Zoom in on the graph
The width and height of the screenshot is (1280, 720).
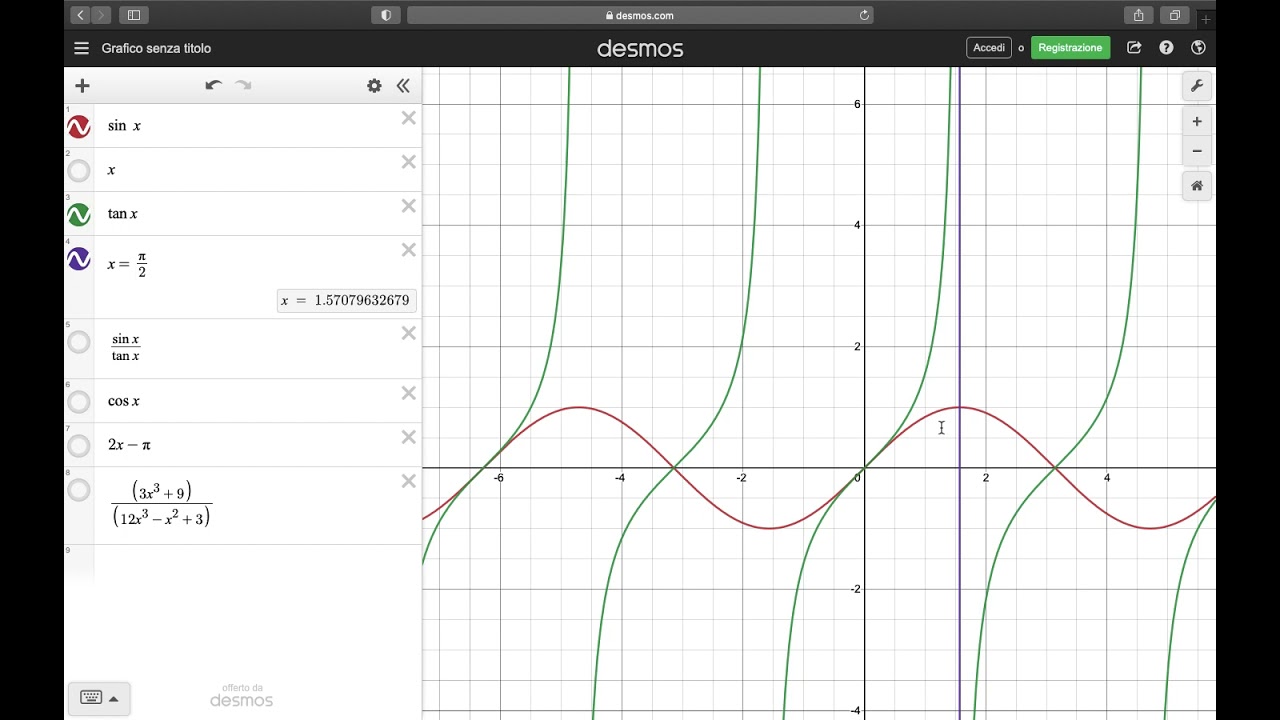click(x=1197, y=122)
